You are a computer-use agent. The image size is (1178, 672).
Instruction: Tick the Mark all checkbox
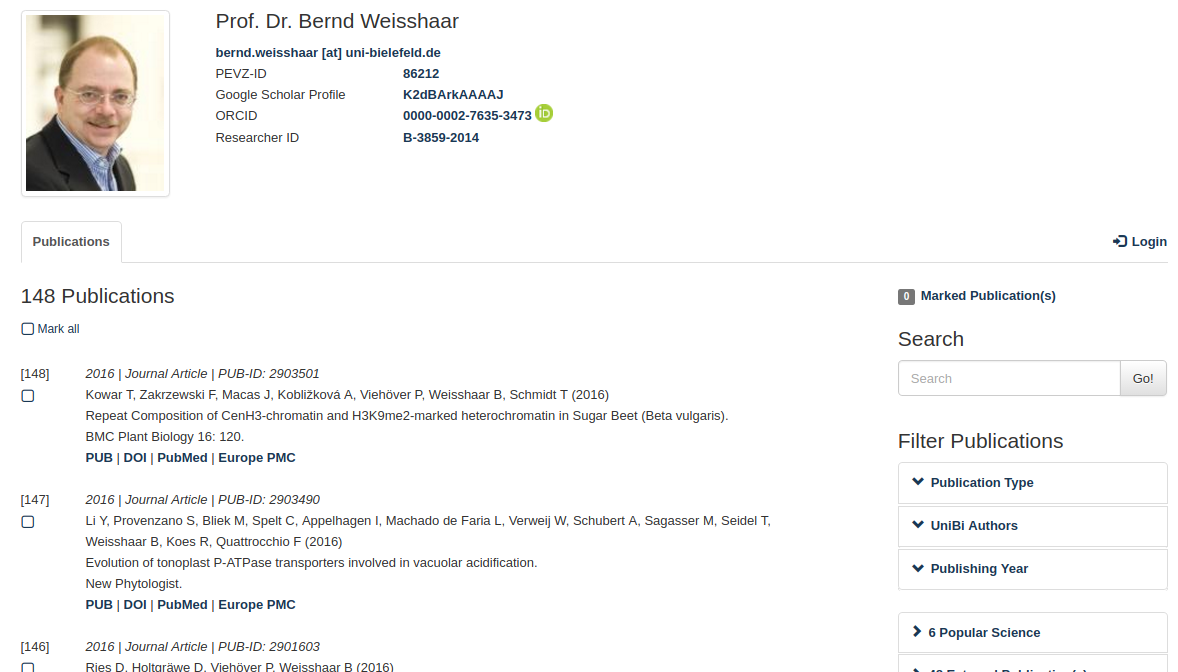[x=28, y=329]
